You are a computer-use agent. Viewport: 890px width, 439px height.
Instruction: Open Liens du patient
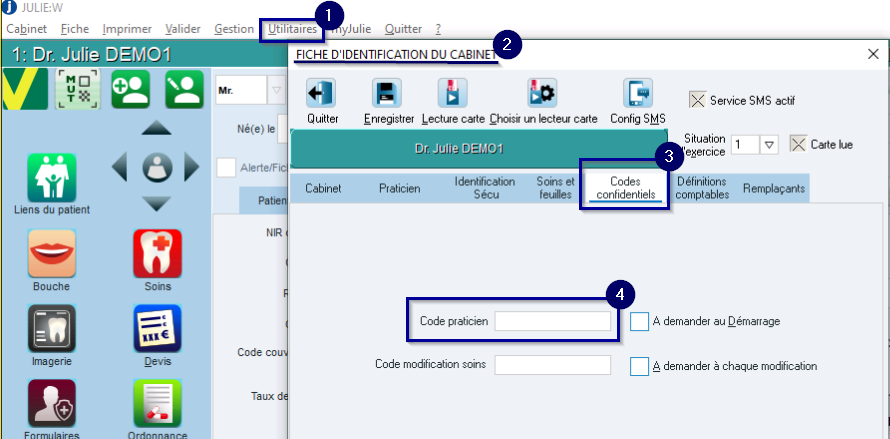tap(52, 178)
